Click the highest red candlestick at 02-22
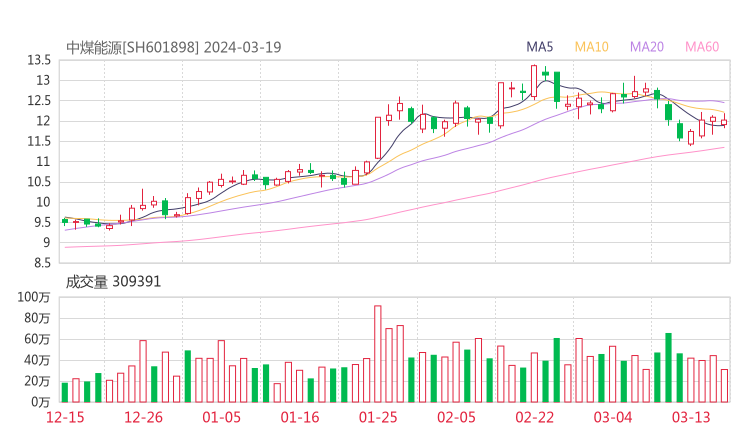The width and height of the screenshot is (740, 440). [x=534, y=82]
